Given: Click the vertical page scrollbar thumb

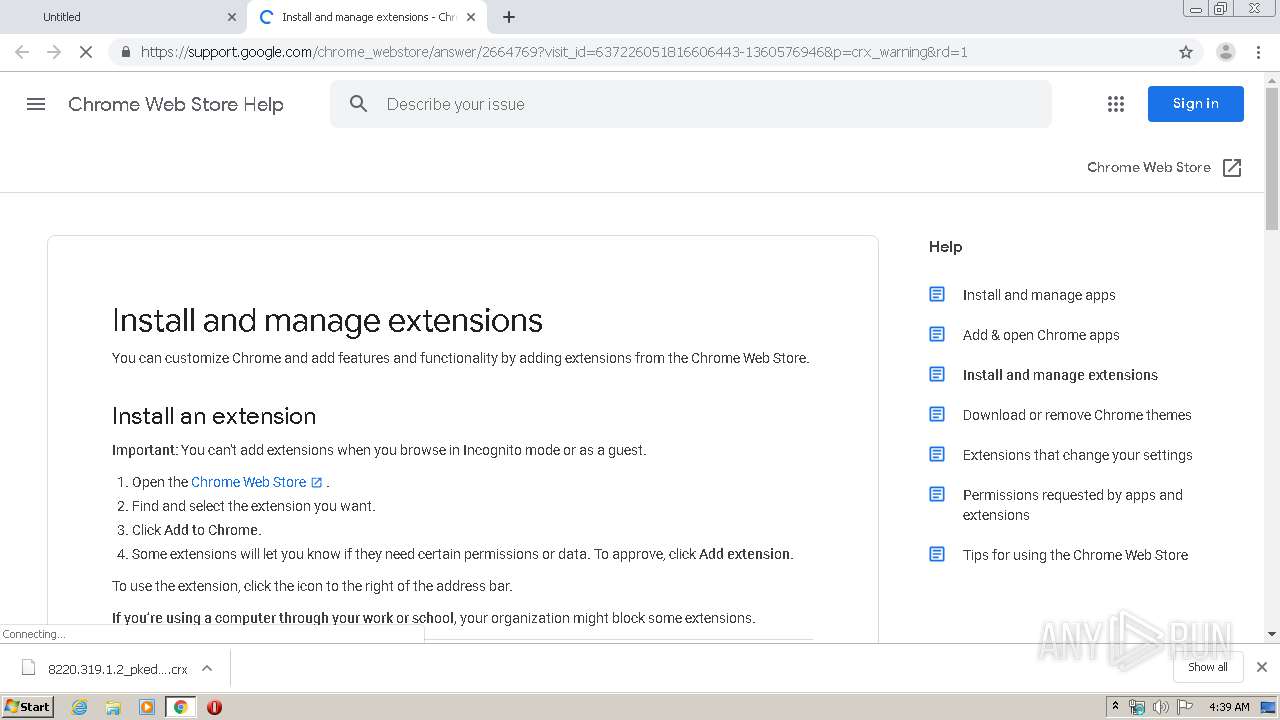Looking at the screenshot, I should (1272, 158).
